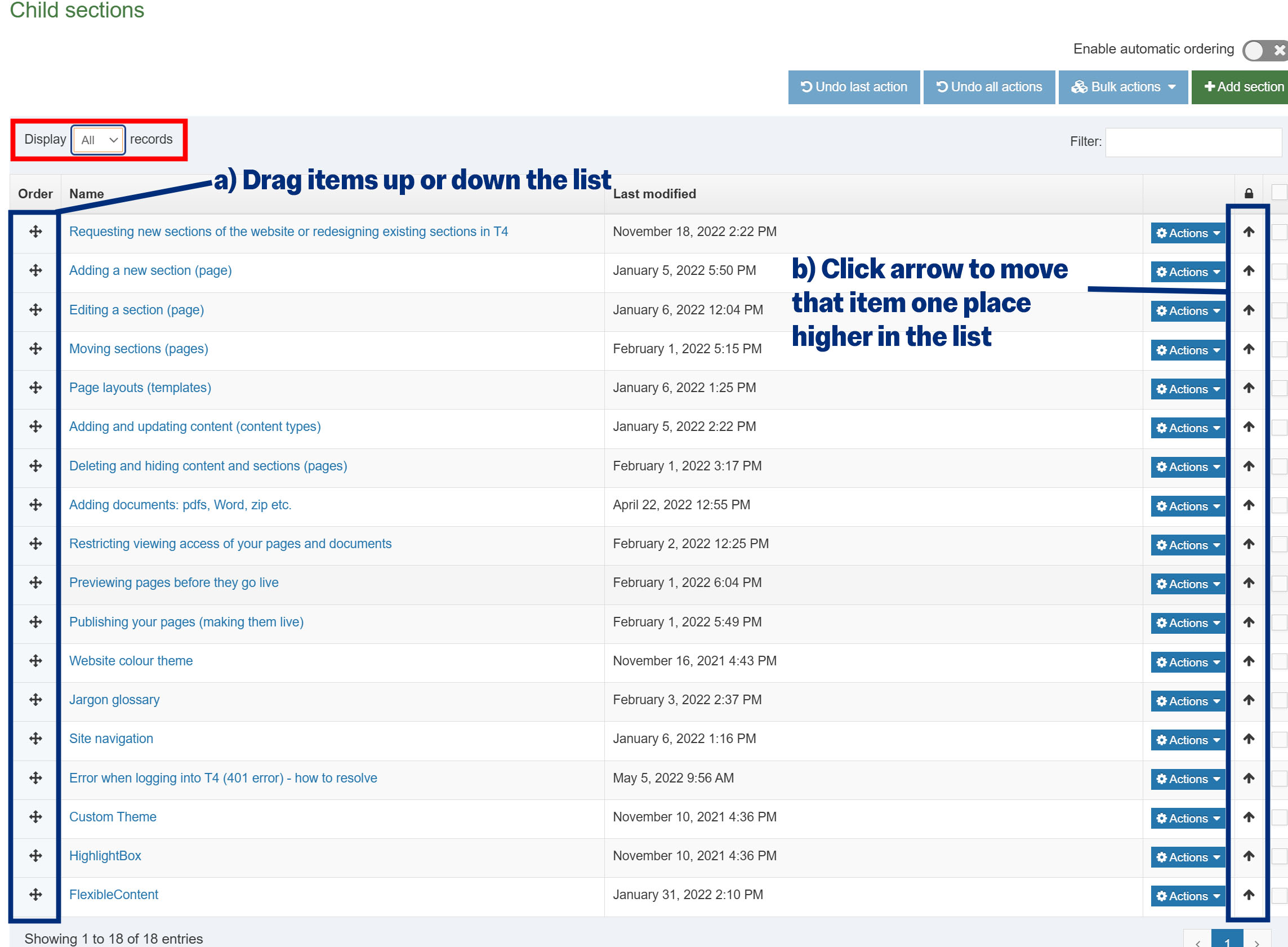Click move-up arrow for Page layouts (templates)
This screenshot has width=1288, height=947.
(1249, 388)
